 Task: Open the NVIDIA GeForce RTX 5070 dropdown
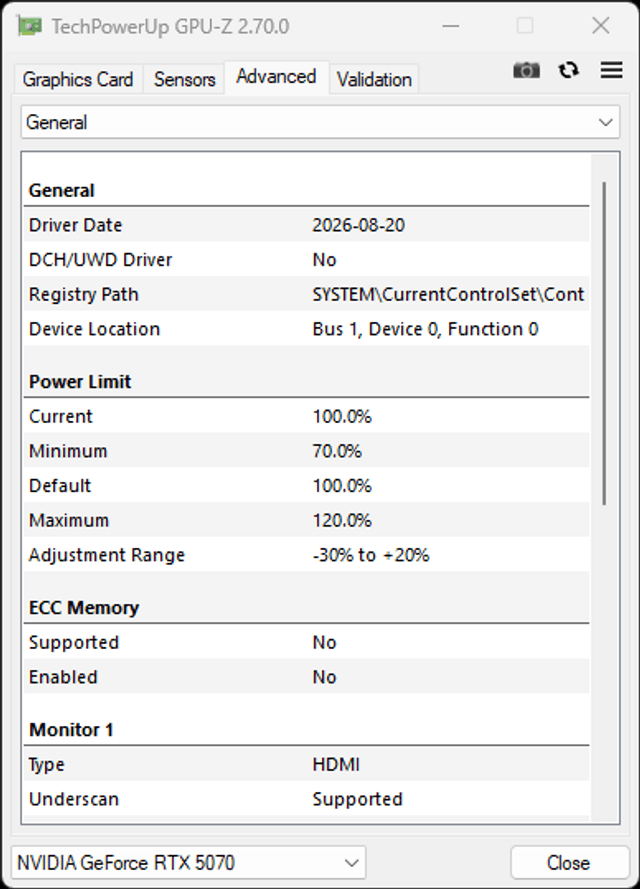click(x=189, y=862)
